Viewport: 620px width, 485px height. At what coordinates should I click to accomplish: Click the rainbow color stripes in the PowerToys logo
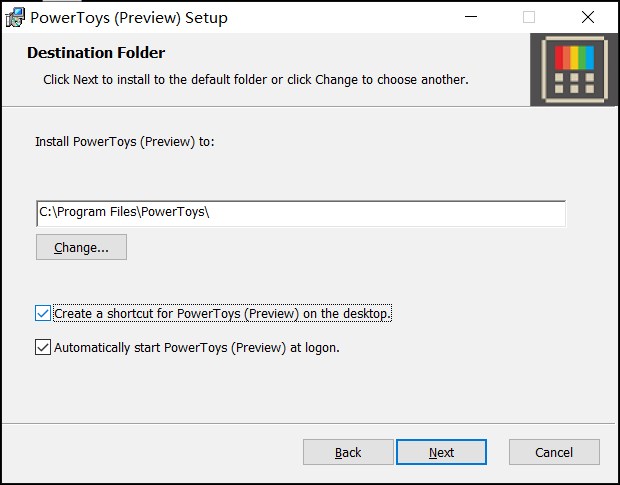pyautogui.click(x=575, y=56)
